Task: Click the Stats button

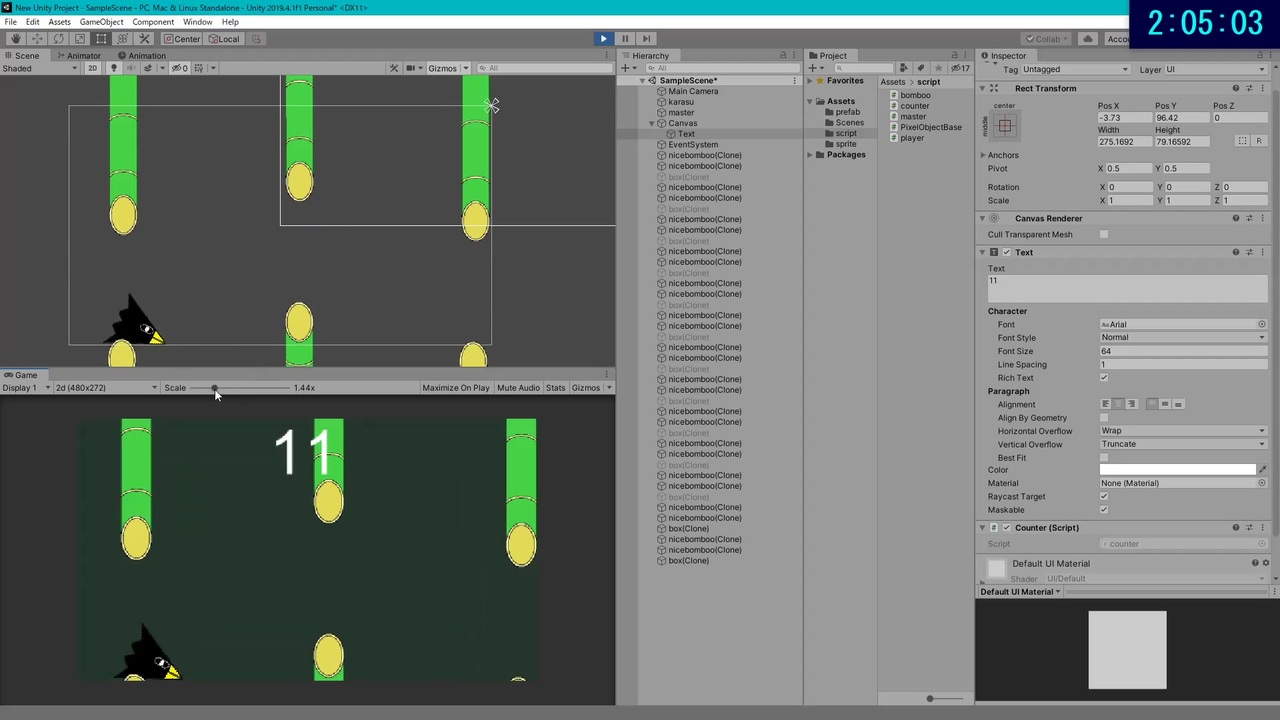Action: tap(555, 388)
